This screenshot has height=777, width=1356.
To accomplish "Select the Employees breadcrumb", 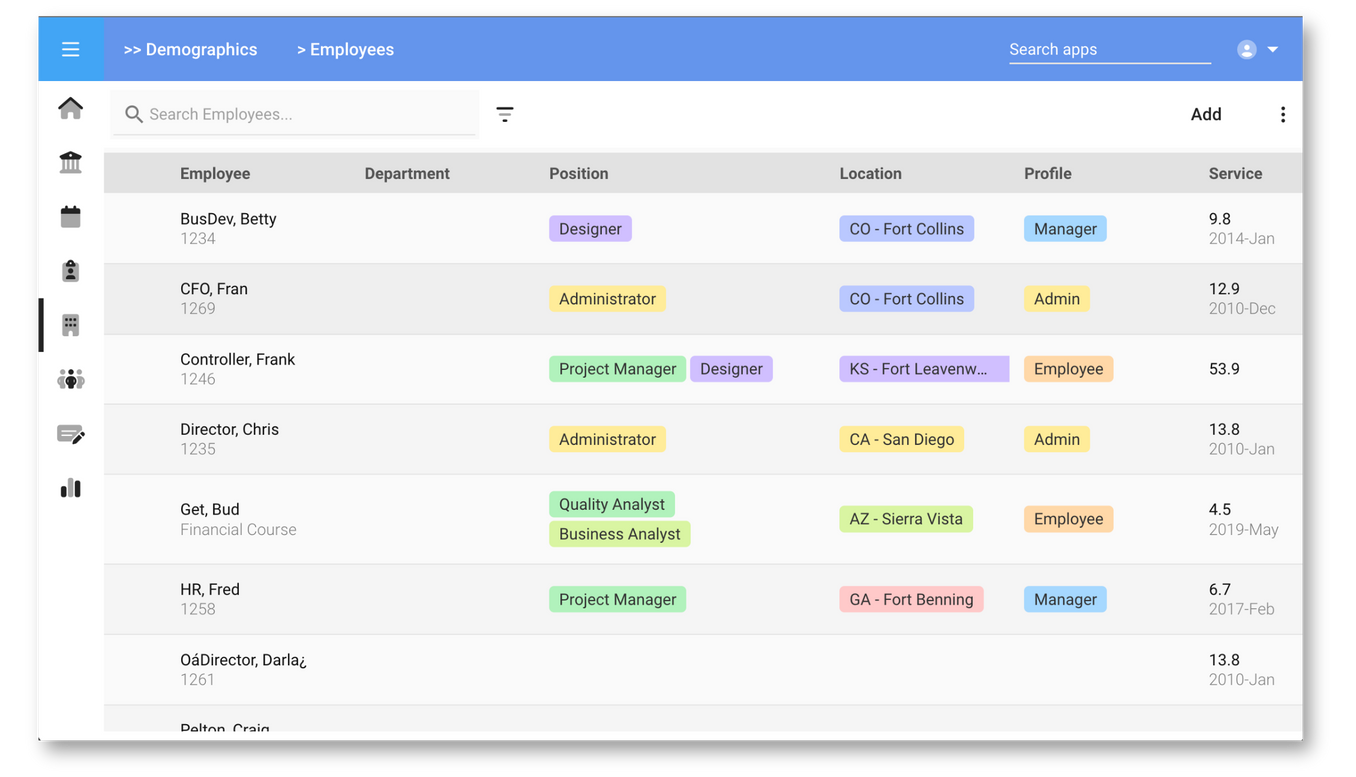I will point(345,50).
